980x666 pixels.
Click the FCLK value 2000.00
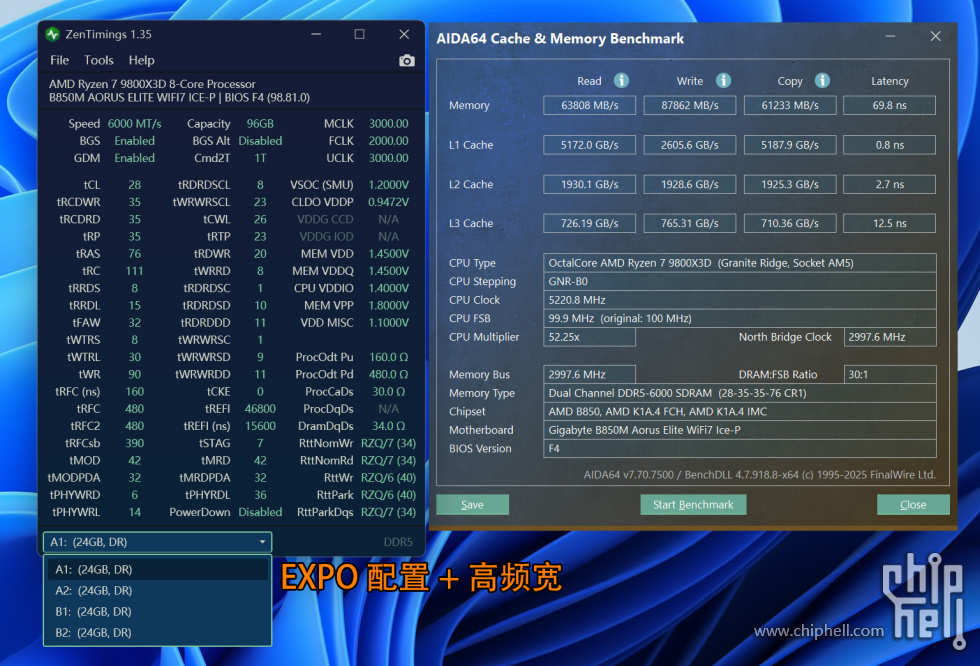point(389,141)
